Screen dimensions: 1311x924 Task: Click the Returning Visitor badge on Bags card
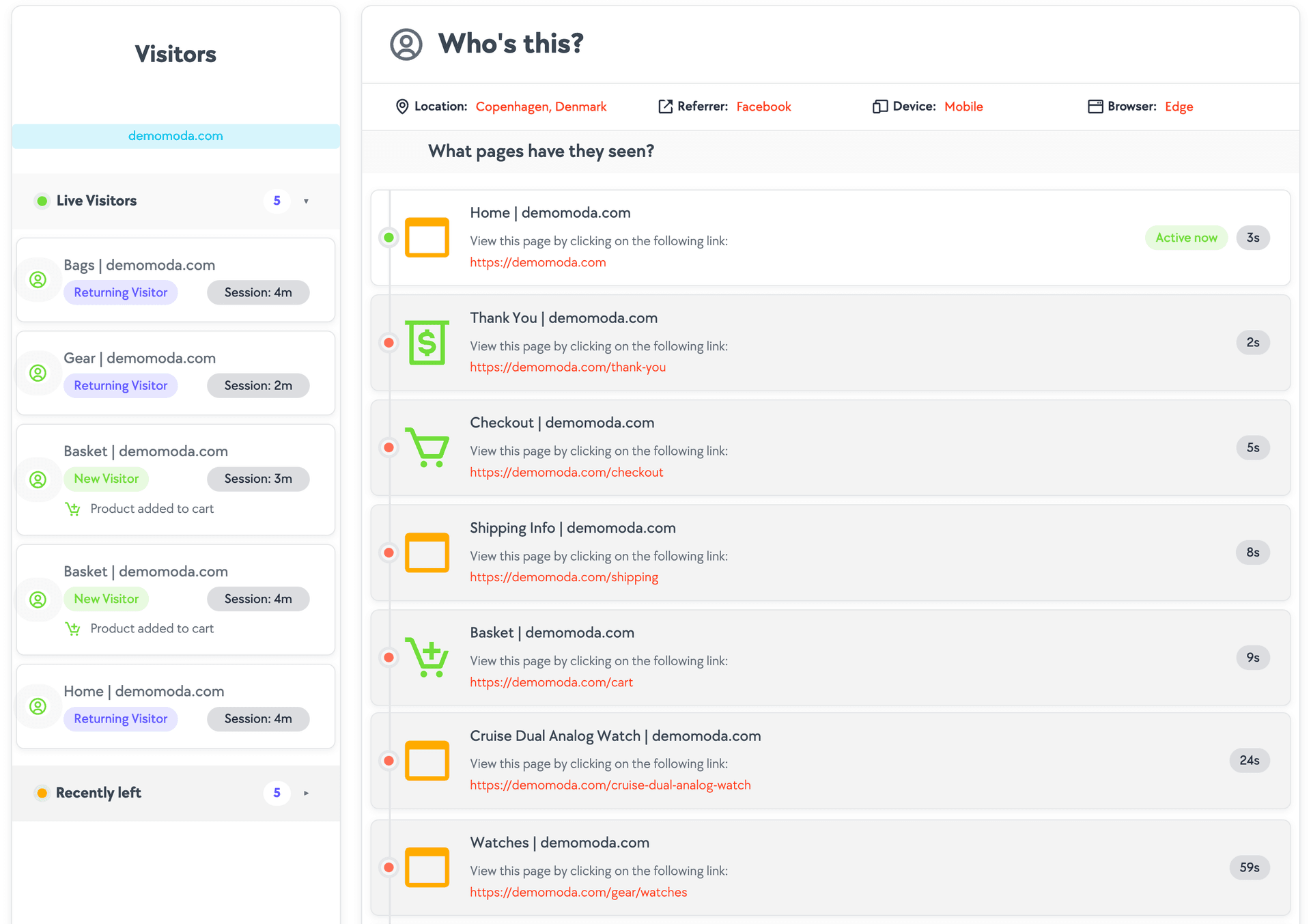pos(121,292)
